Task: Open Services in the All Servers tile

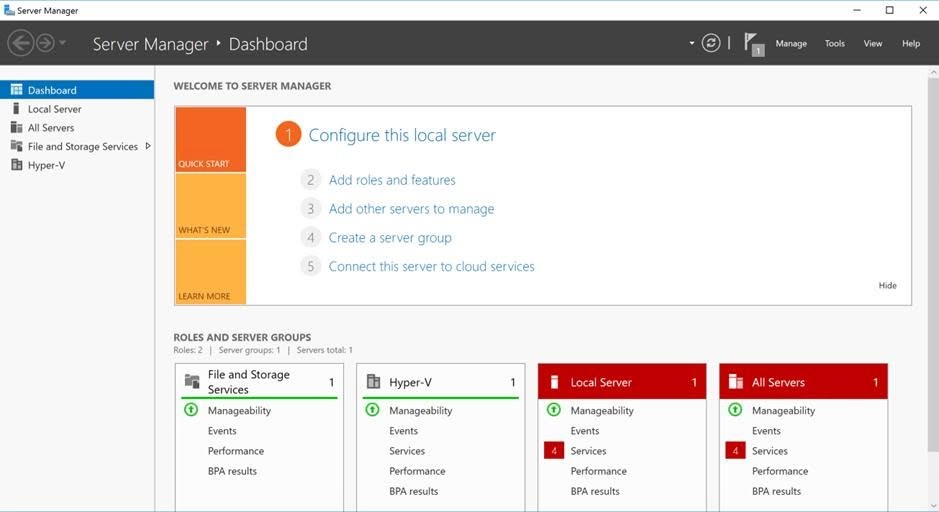Action: [x=770, y=451]
